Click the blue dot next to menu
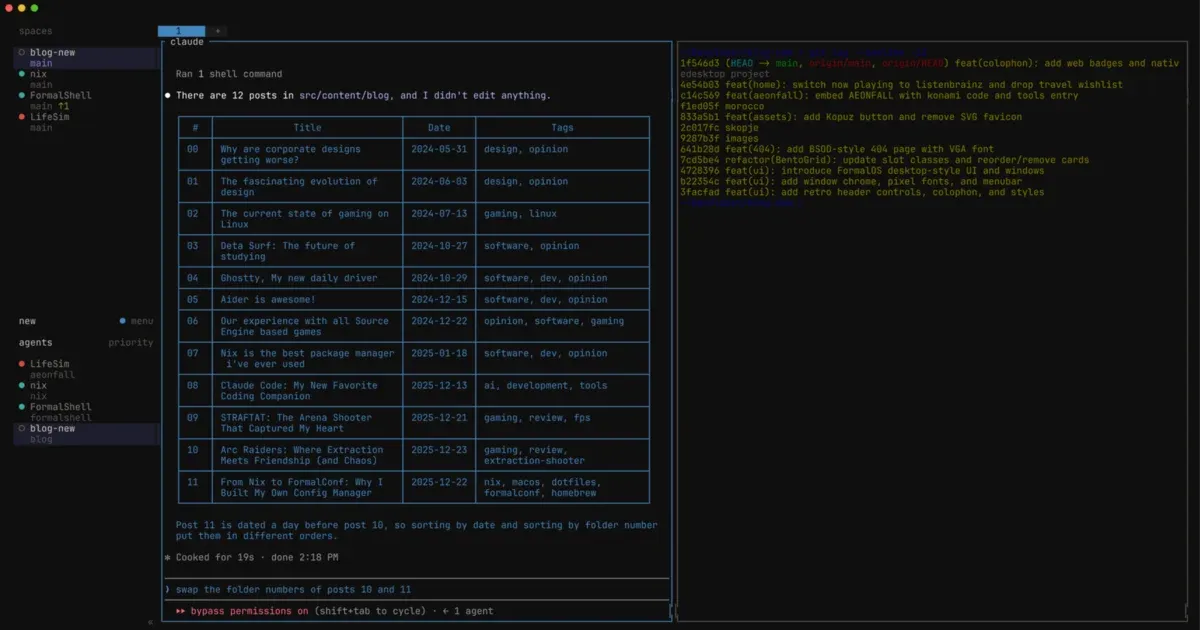 [x=123, y=321]
